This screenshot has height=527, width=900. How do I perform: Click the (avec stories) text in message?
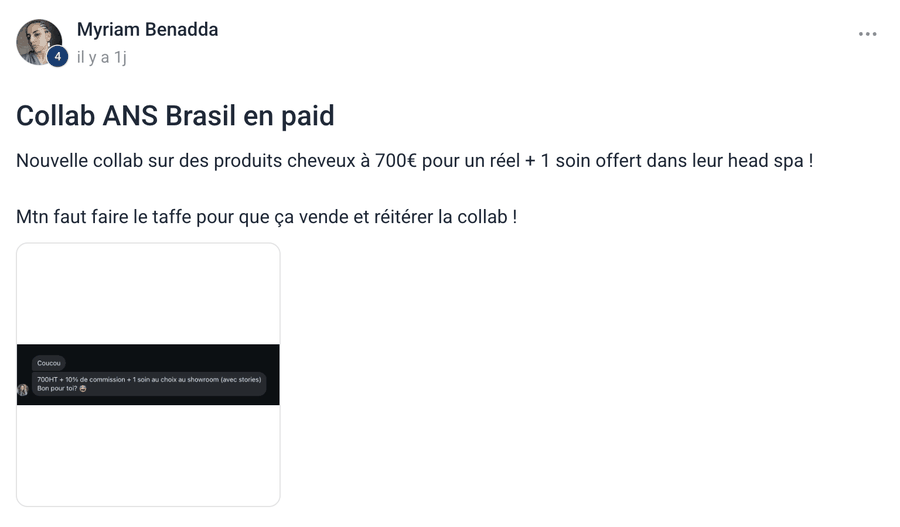click(x=241, y=379)
